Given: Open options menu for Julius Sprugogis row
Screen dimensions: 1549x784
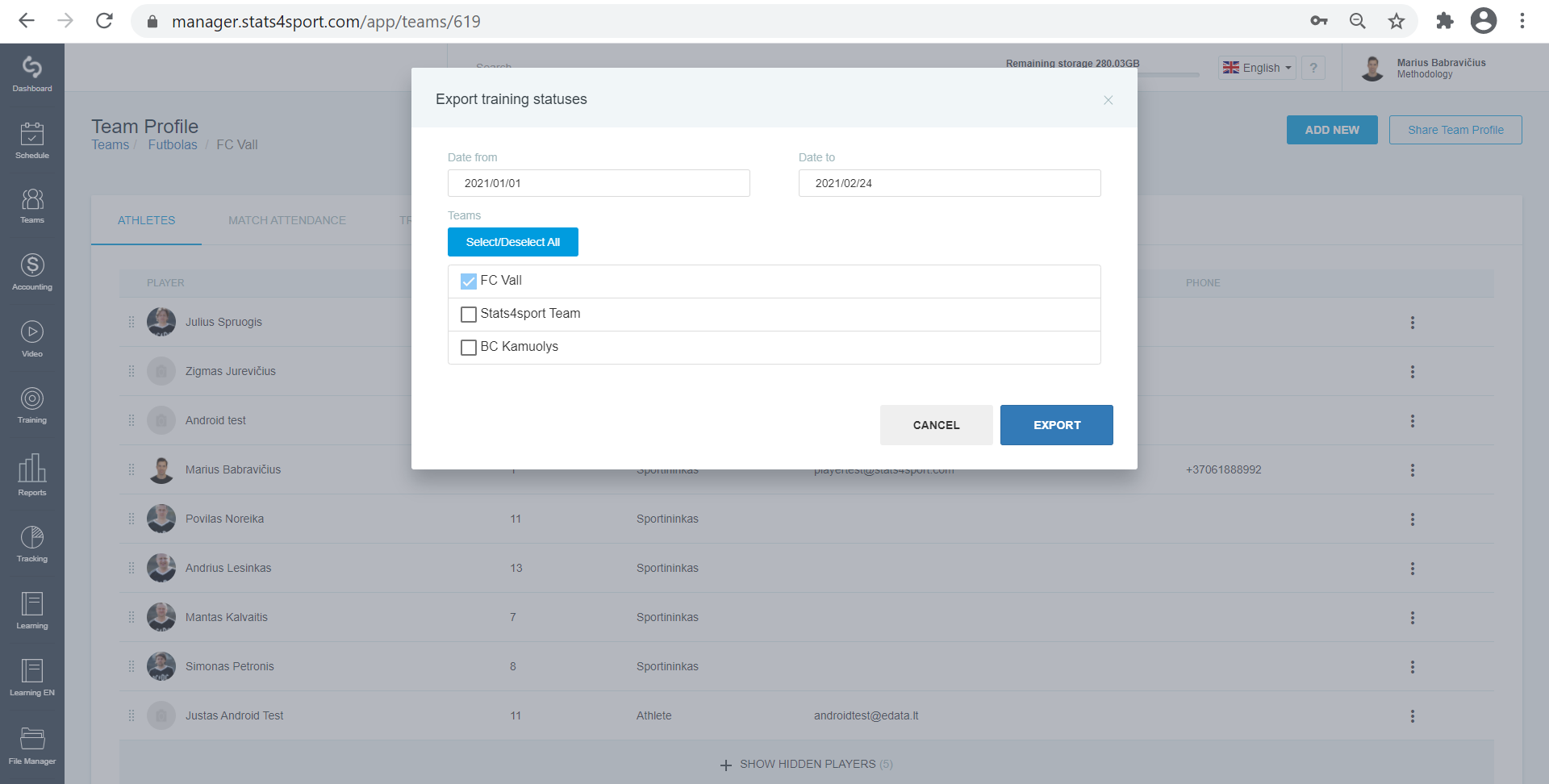Looking at the screenshot, I should 1412,323.
